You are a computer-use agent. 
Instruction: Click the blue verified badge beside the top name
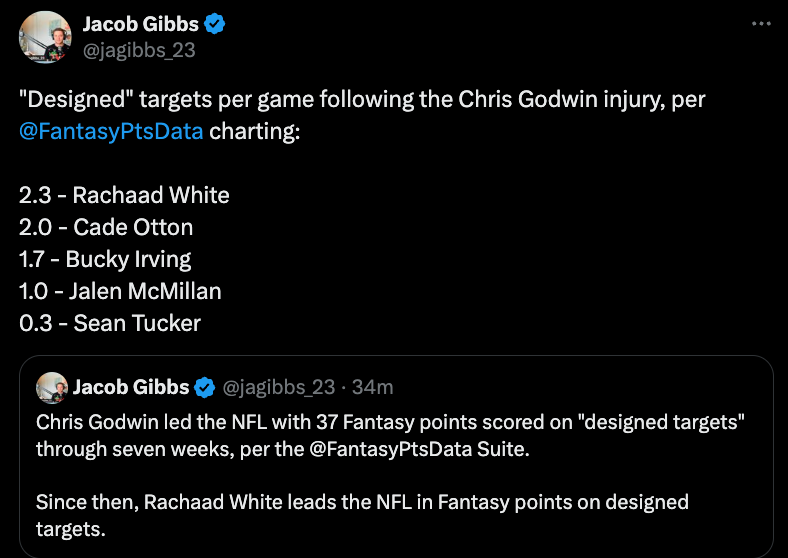[x=215, y=24]
